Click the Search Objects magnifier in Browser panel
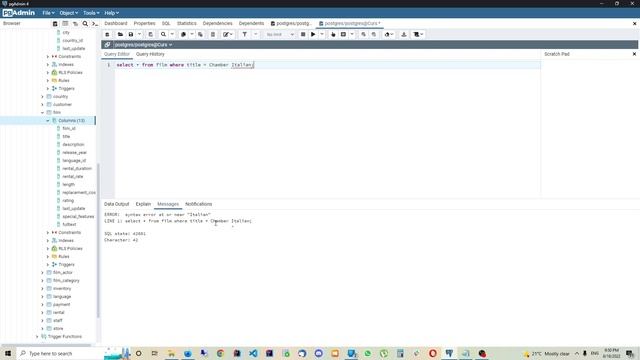 pos(85,24)
